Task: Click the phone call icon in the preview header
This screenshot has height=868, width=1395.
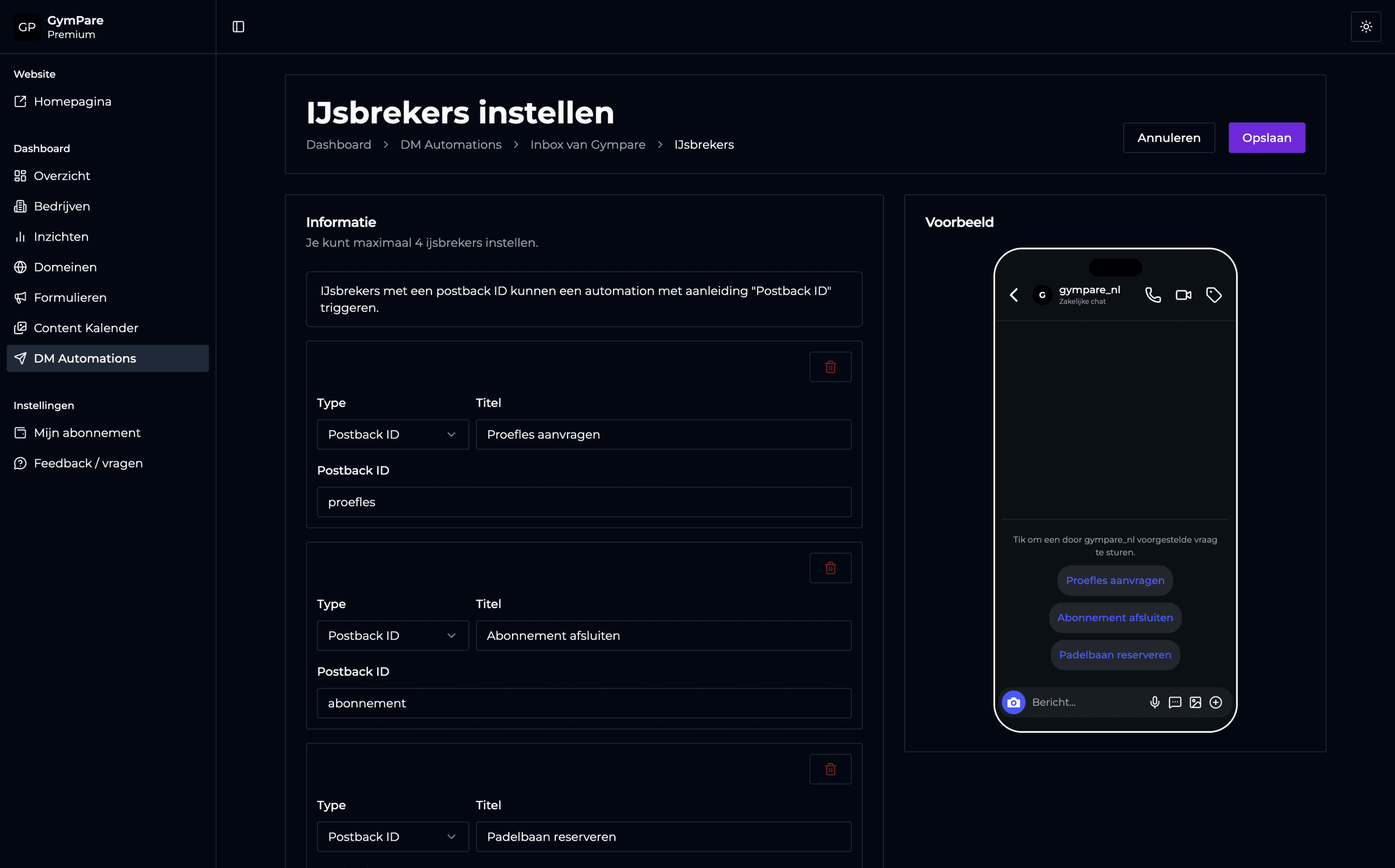Action: [1153, 295]
